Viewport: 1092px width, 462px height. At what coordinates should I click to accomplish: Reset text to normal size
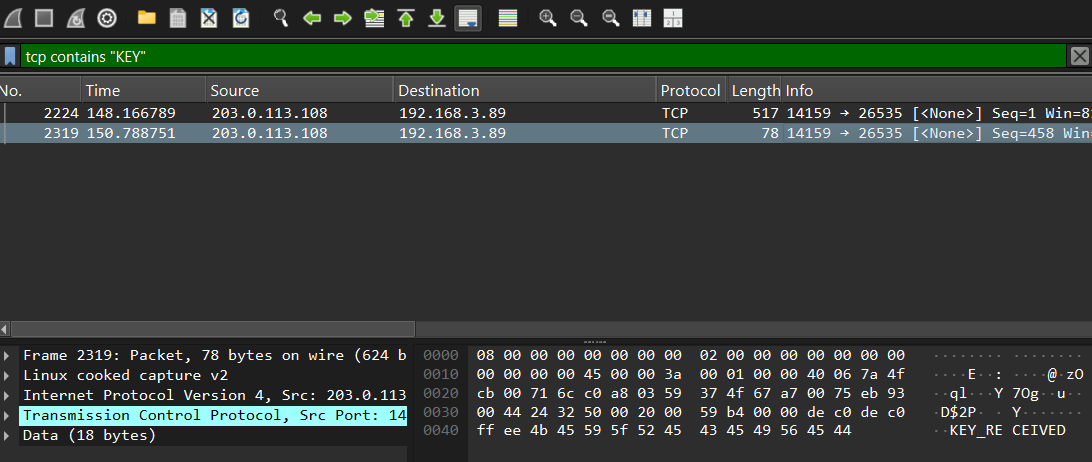click(611, 18)
